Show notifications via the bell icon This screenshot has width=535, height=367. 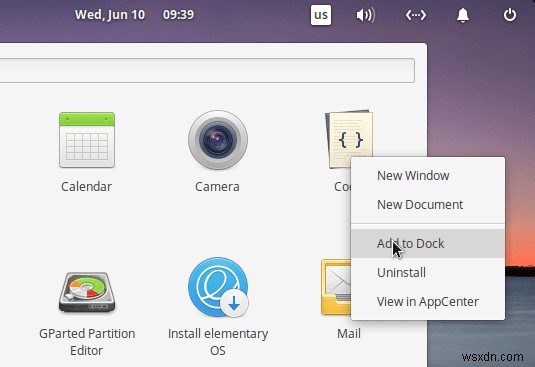click(x=463, y=15)
